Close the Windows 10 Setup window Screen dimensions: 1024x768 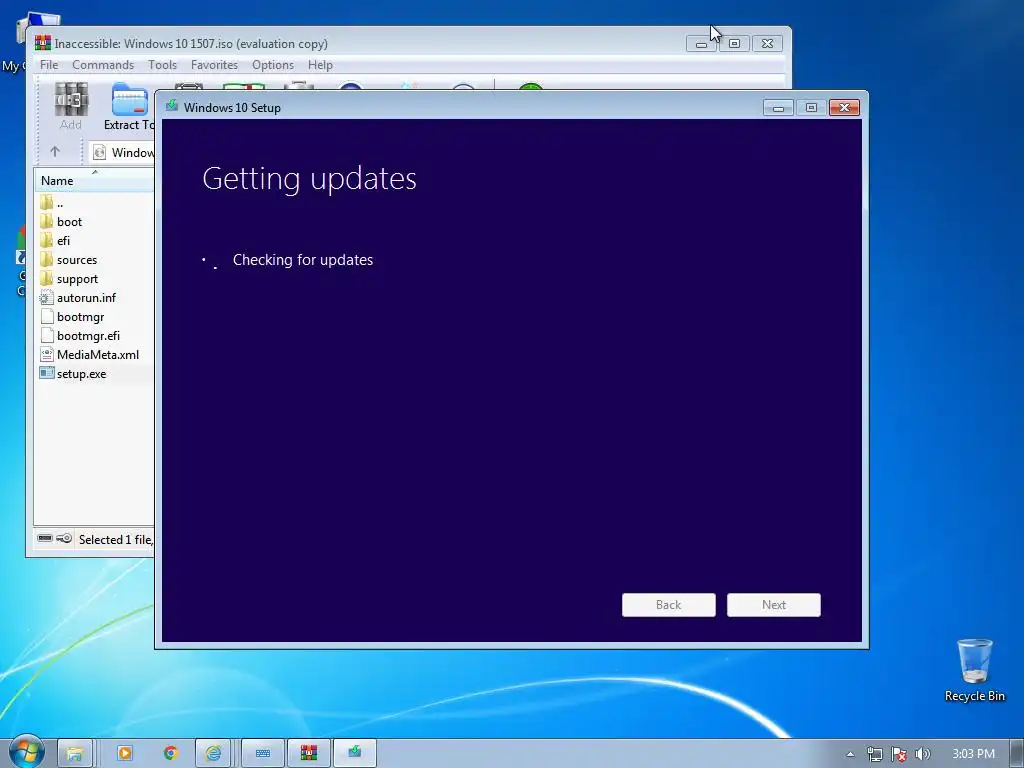click(x=844, y=108)
